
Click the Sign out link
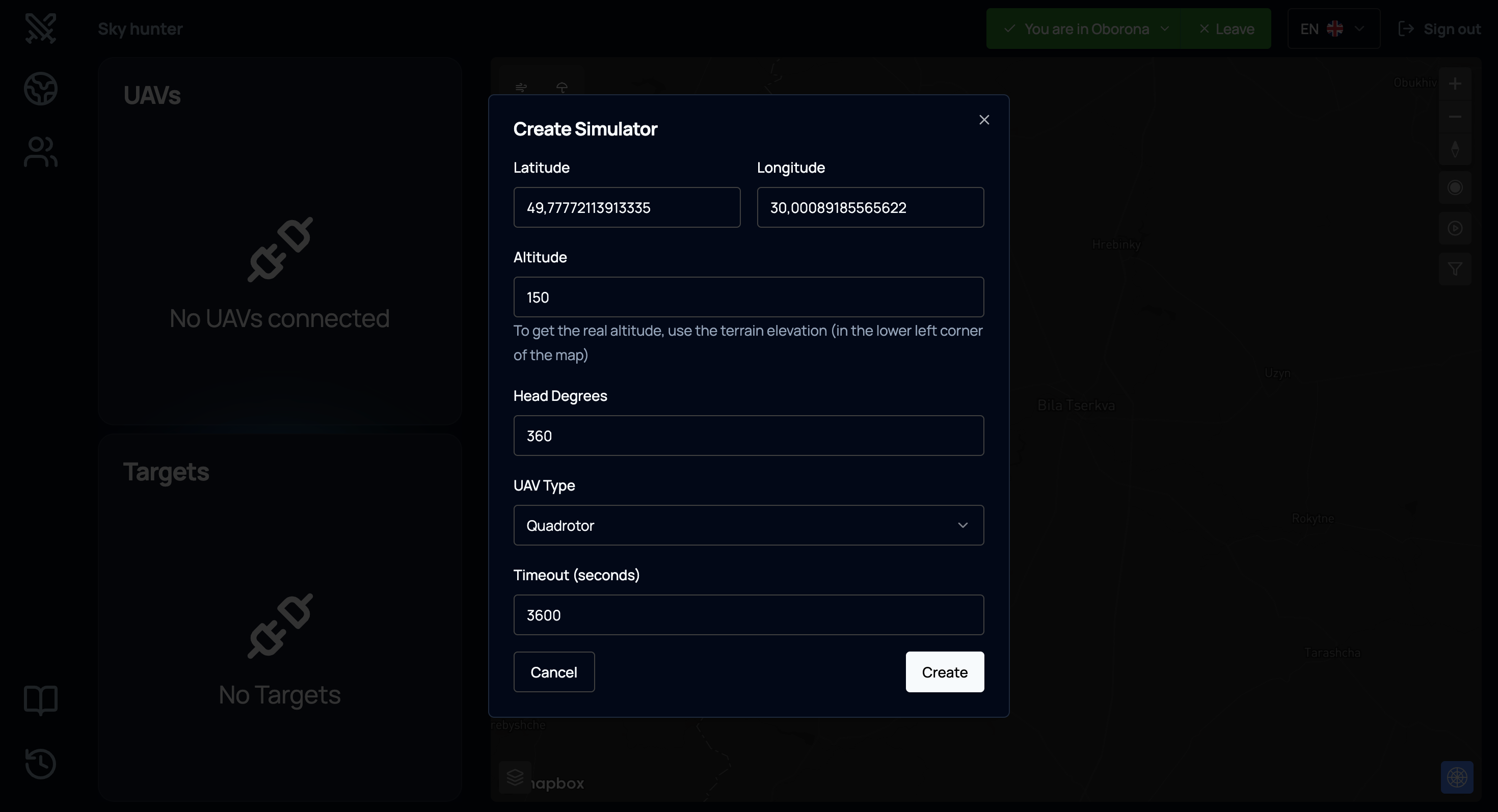(1439, 29)
